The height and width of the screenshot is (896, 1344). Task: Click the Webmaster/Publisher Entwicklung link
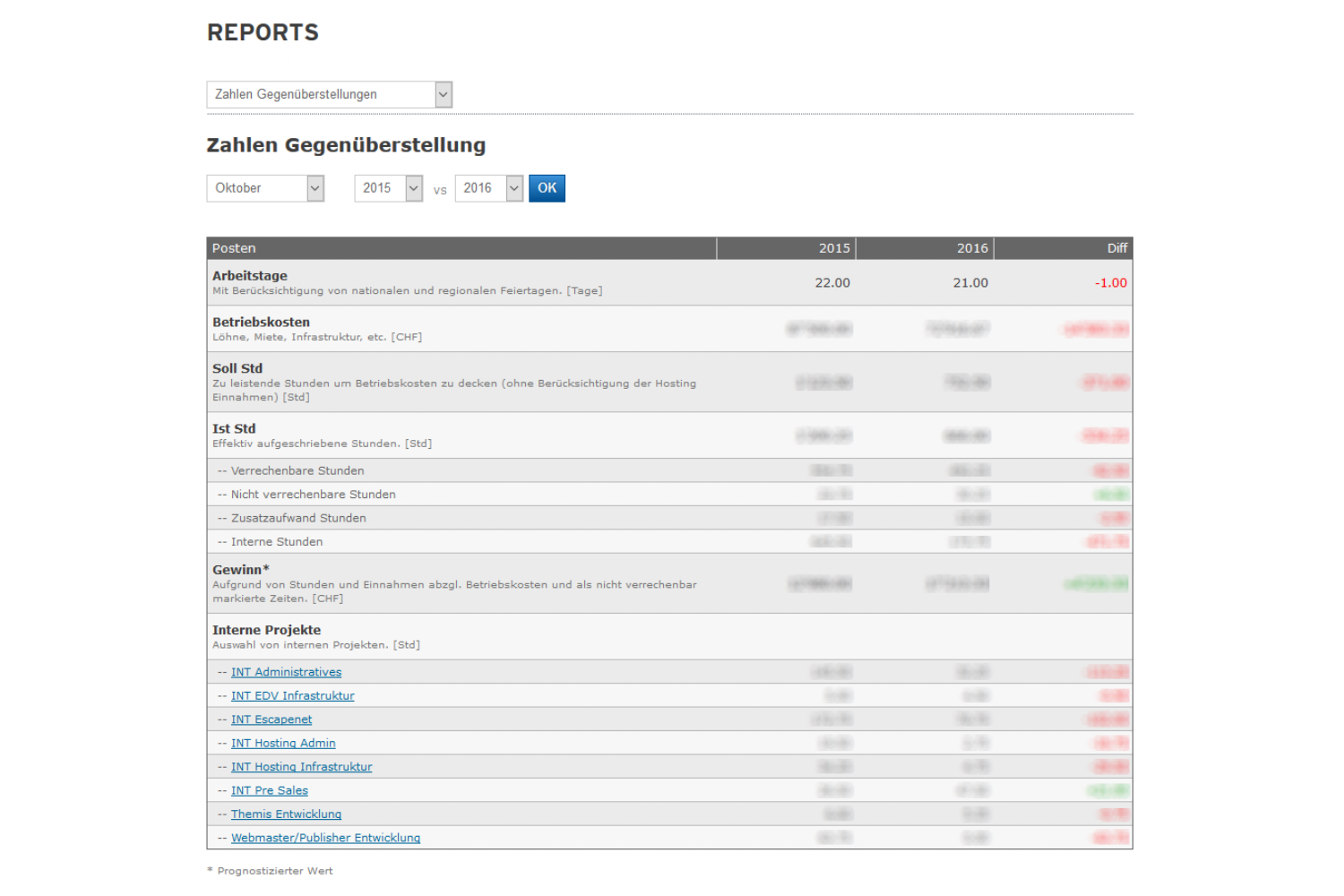325,839
